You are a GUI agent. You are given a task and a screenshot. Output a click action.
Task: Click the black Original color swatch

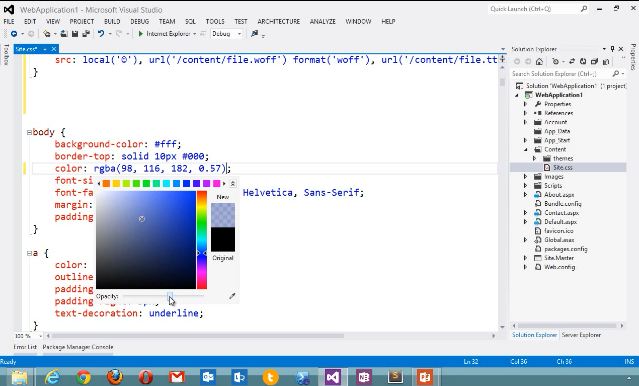(223, 239)
